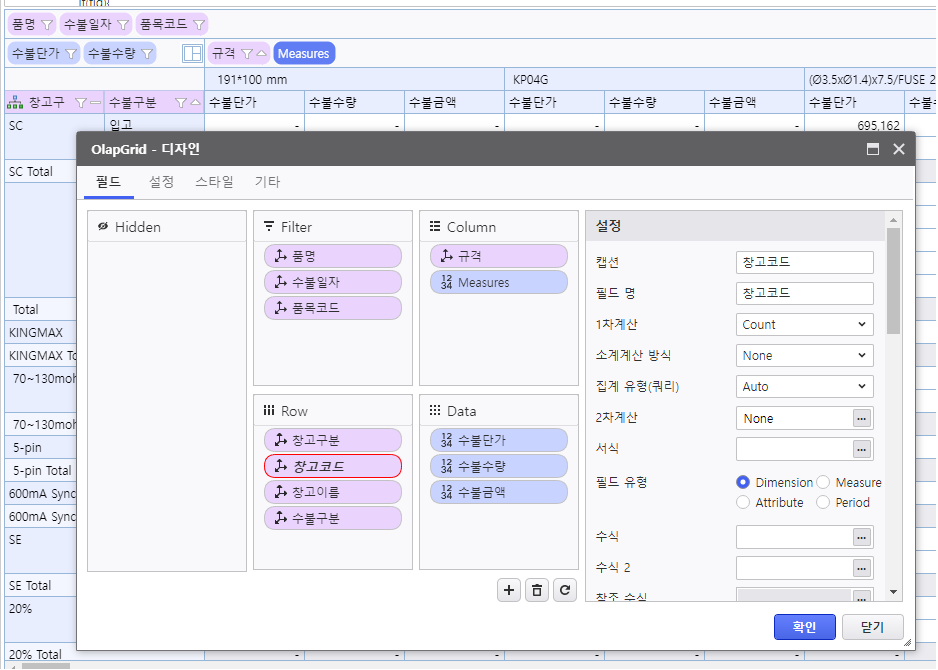Select 창고구분 field in Row area
Image resolution: width=938 pixels, height=670 pixels.
tap(333, 440)
